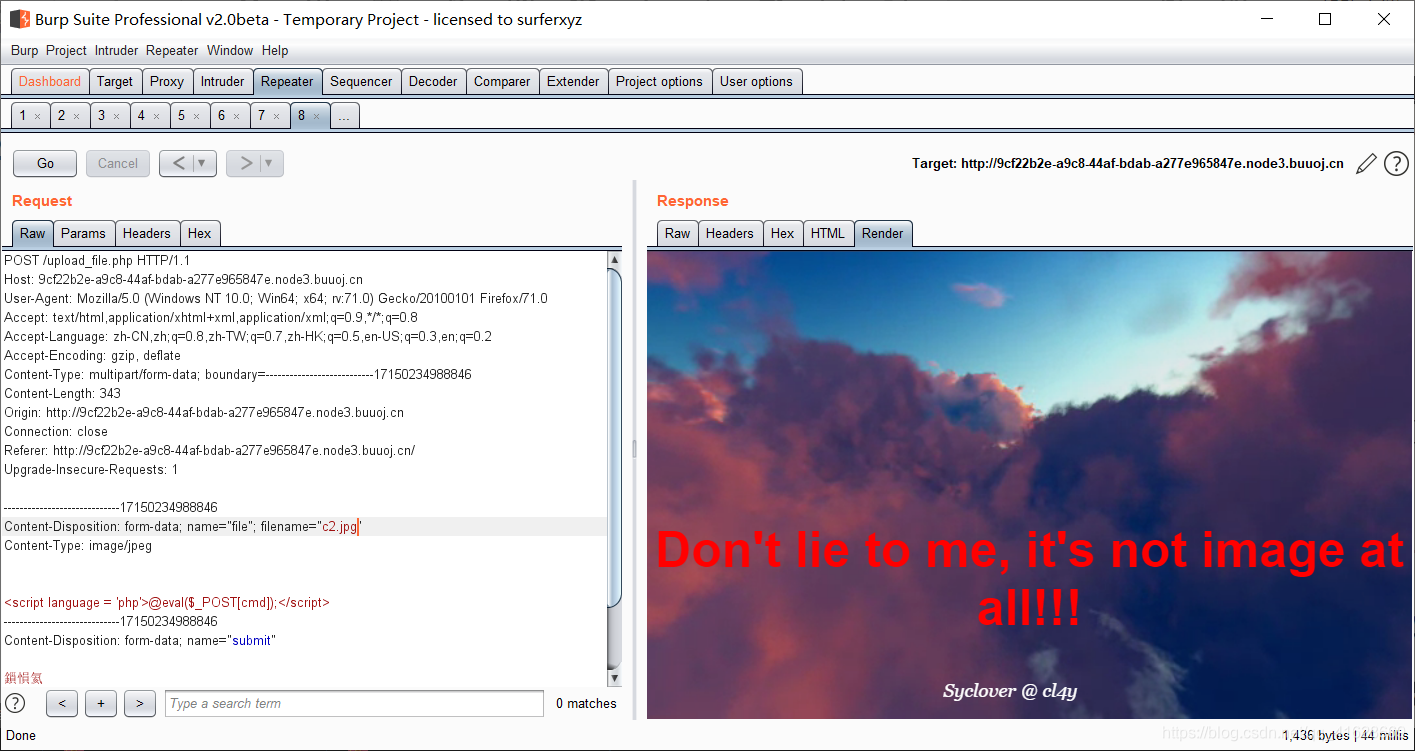
Task: Switch to the Target tab
Action: (115, 82)
